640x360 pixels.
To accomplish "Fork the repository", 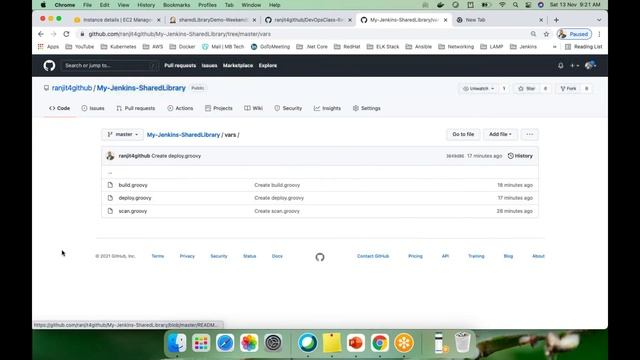I will (568, 89).
